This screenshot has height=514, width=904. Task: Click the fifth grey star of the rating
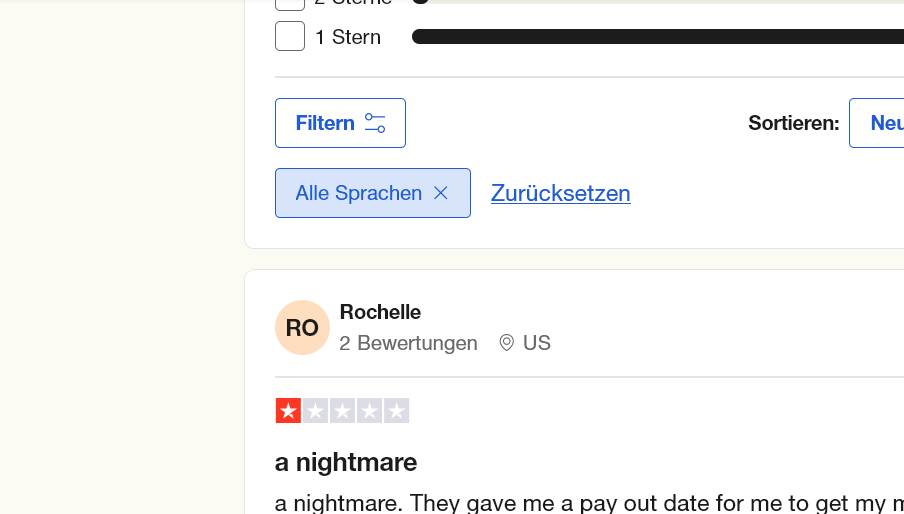[x=396, y=411]
